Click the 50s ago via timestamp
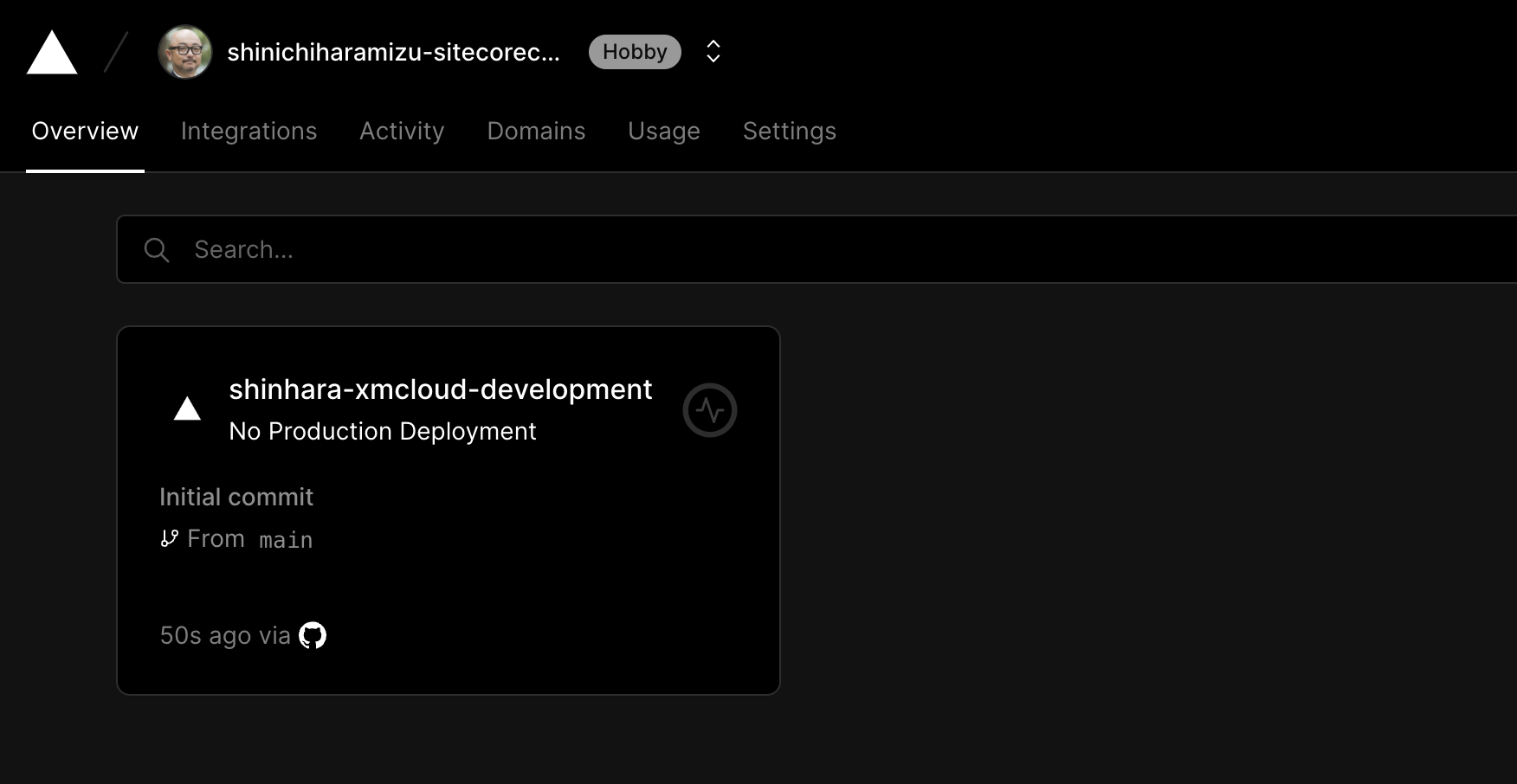The image size is (1517, 784). pyautogui.click(x=225, y=635)
